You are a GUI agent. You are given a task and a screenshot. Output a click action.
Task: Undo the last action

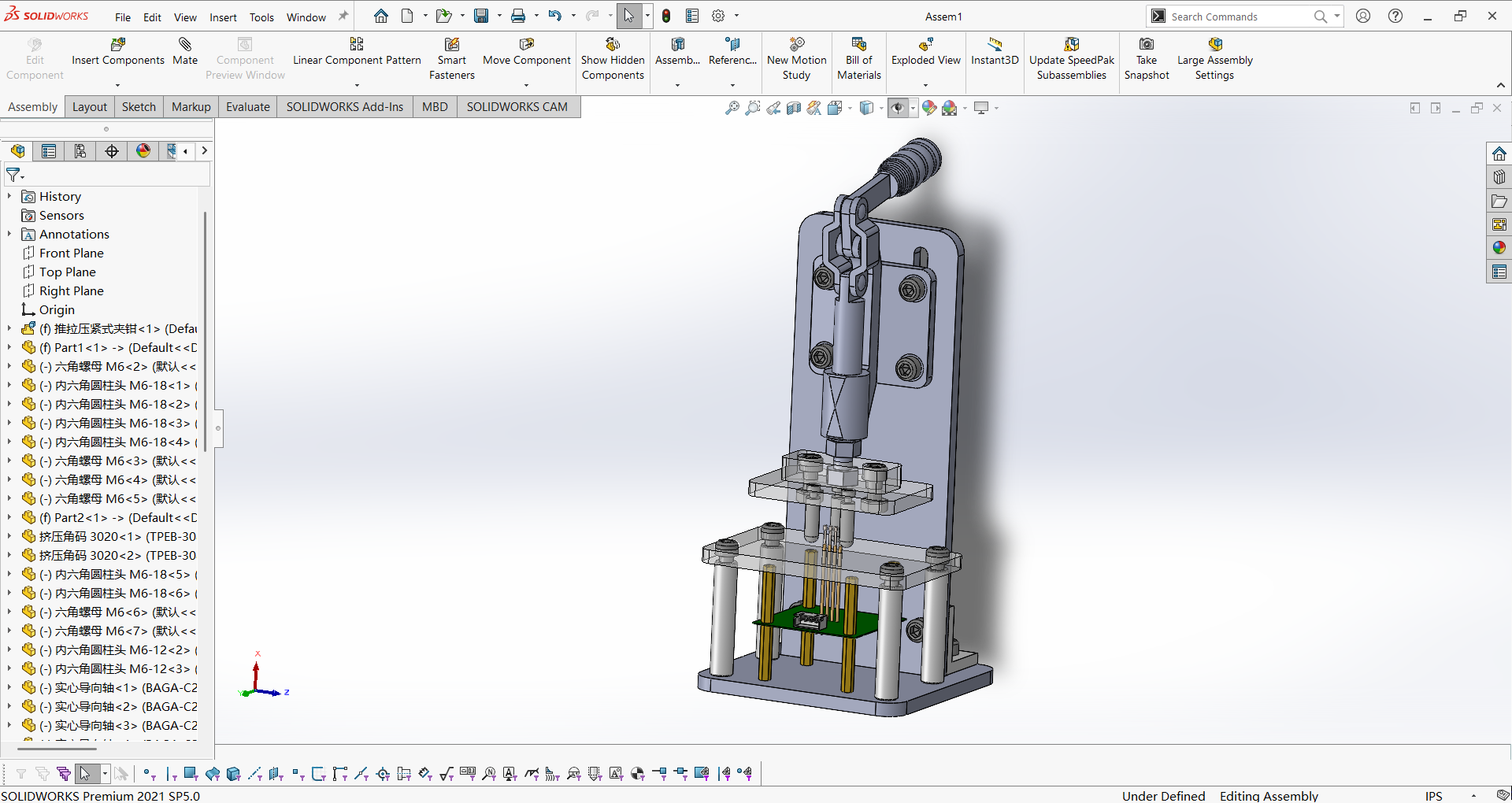pyautogui.click(x=555, y=16)
